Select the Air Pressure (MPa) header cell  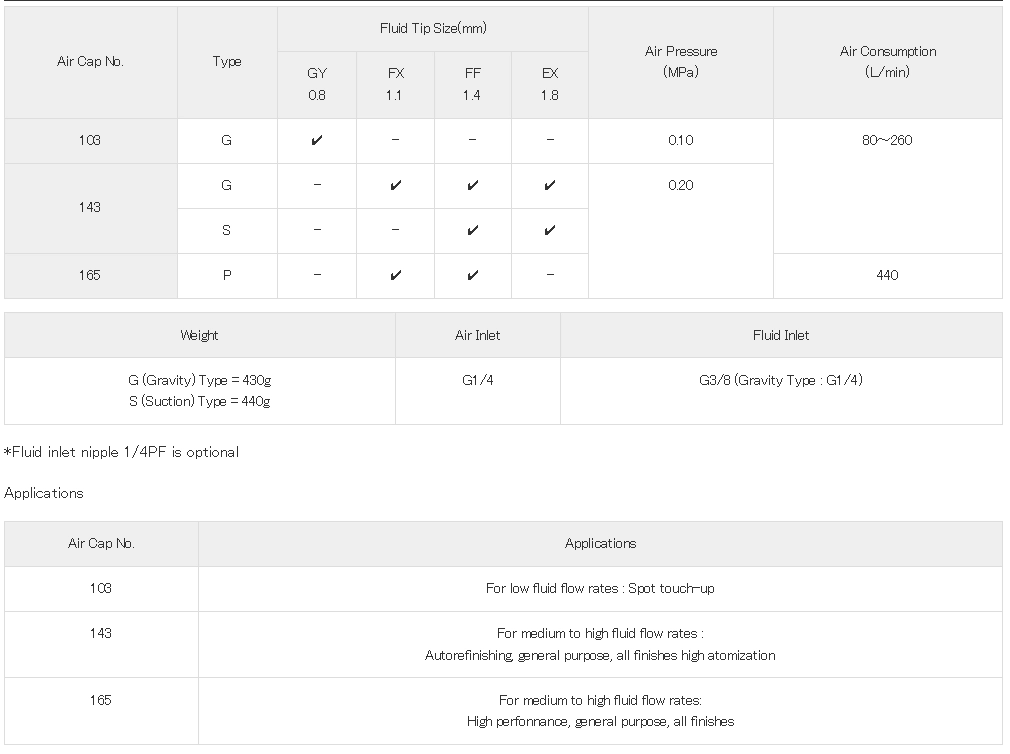681,62
